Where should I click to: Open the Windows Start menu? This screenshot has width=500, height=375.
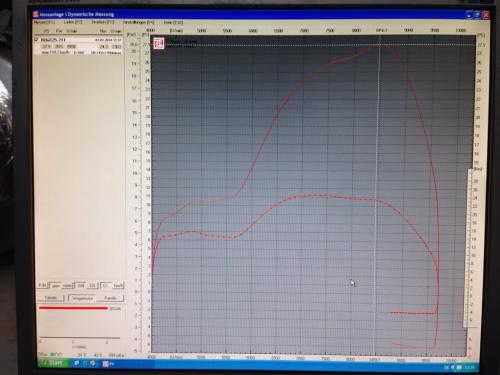pos(53,363)
